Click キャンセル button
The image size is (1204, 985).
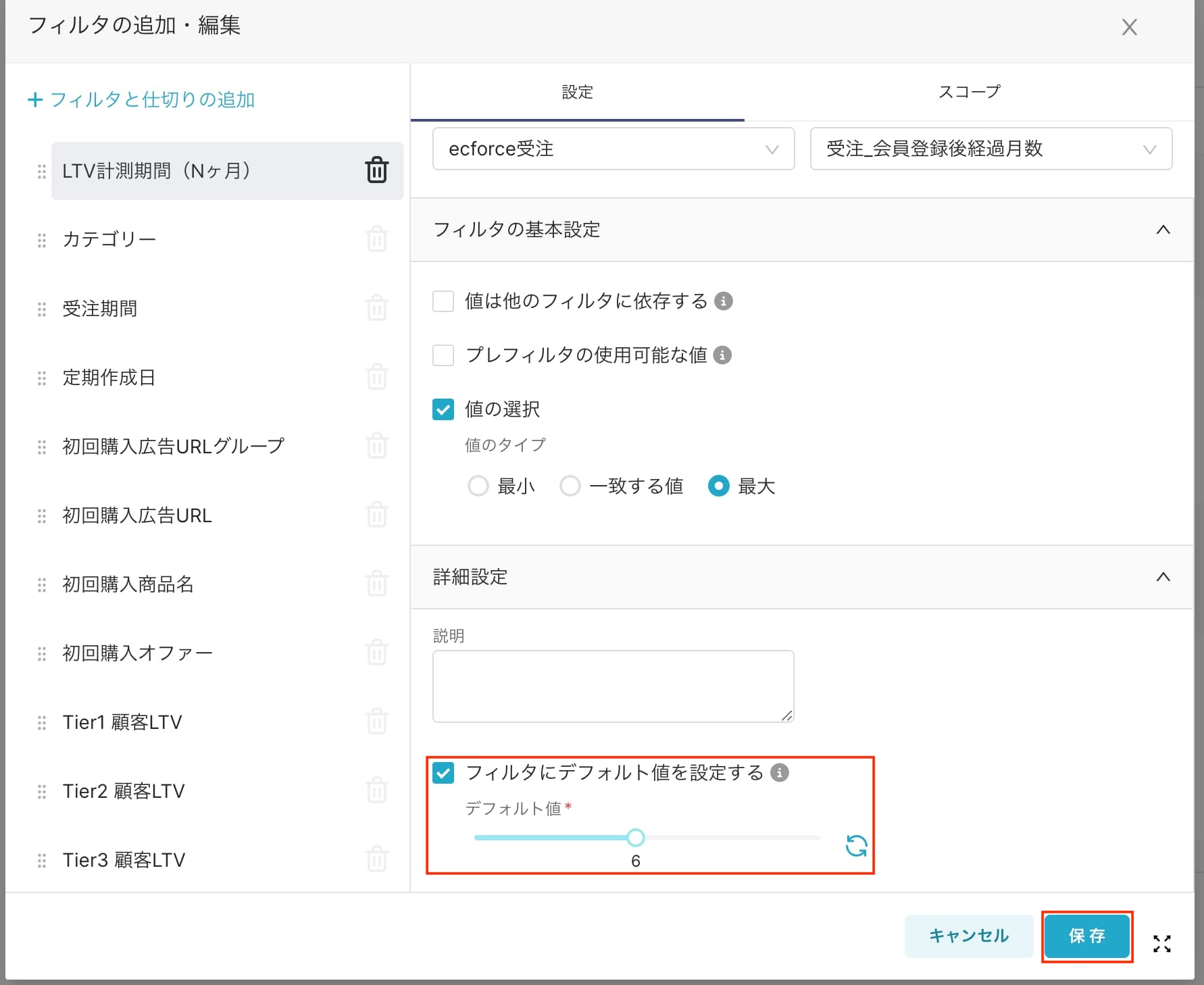point(969,936)
